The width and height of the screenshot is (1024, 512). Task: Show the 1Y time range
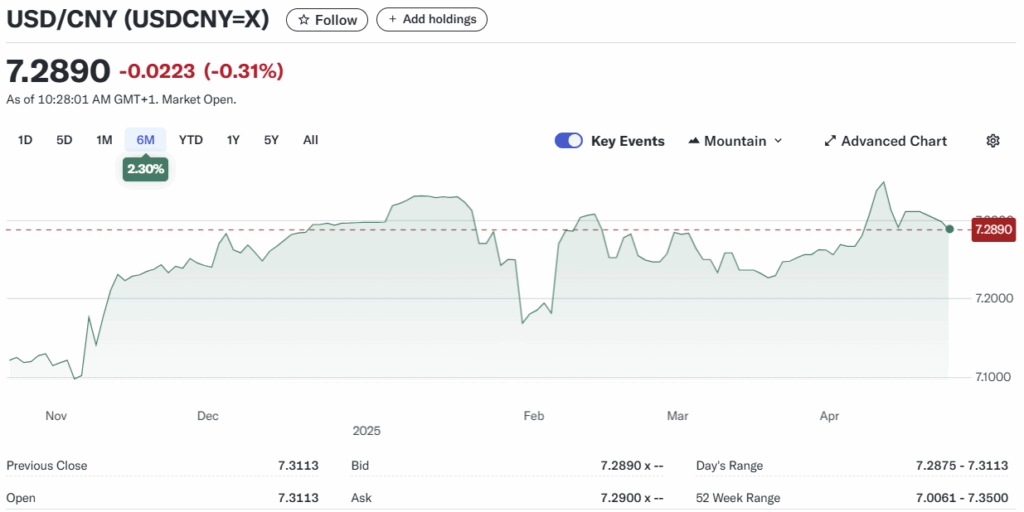tap(233, 140)
